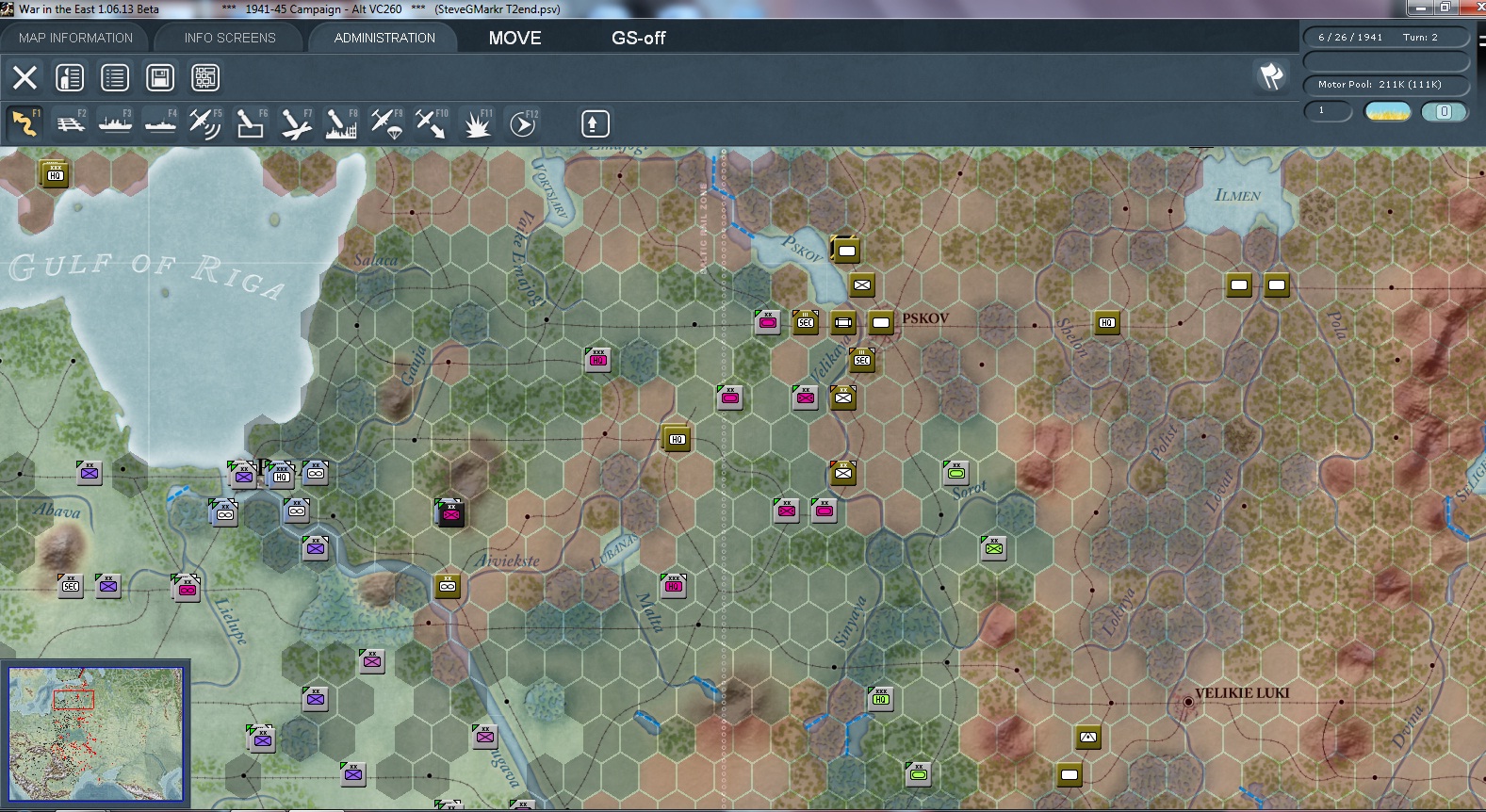Open the brick-pattern grid icon

pos(205,77)
